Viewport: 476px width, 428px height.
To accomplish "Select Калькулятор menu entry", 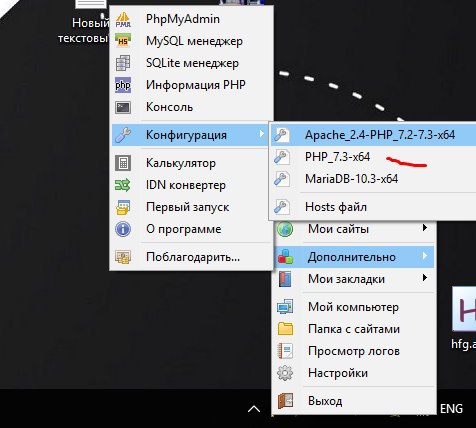I will (192, 163).
